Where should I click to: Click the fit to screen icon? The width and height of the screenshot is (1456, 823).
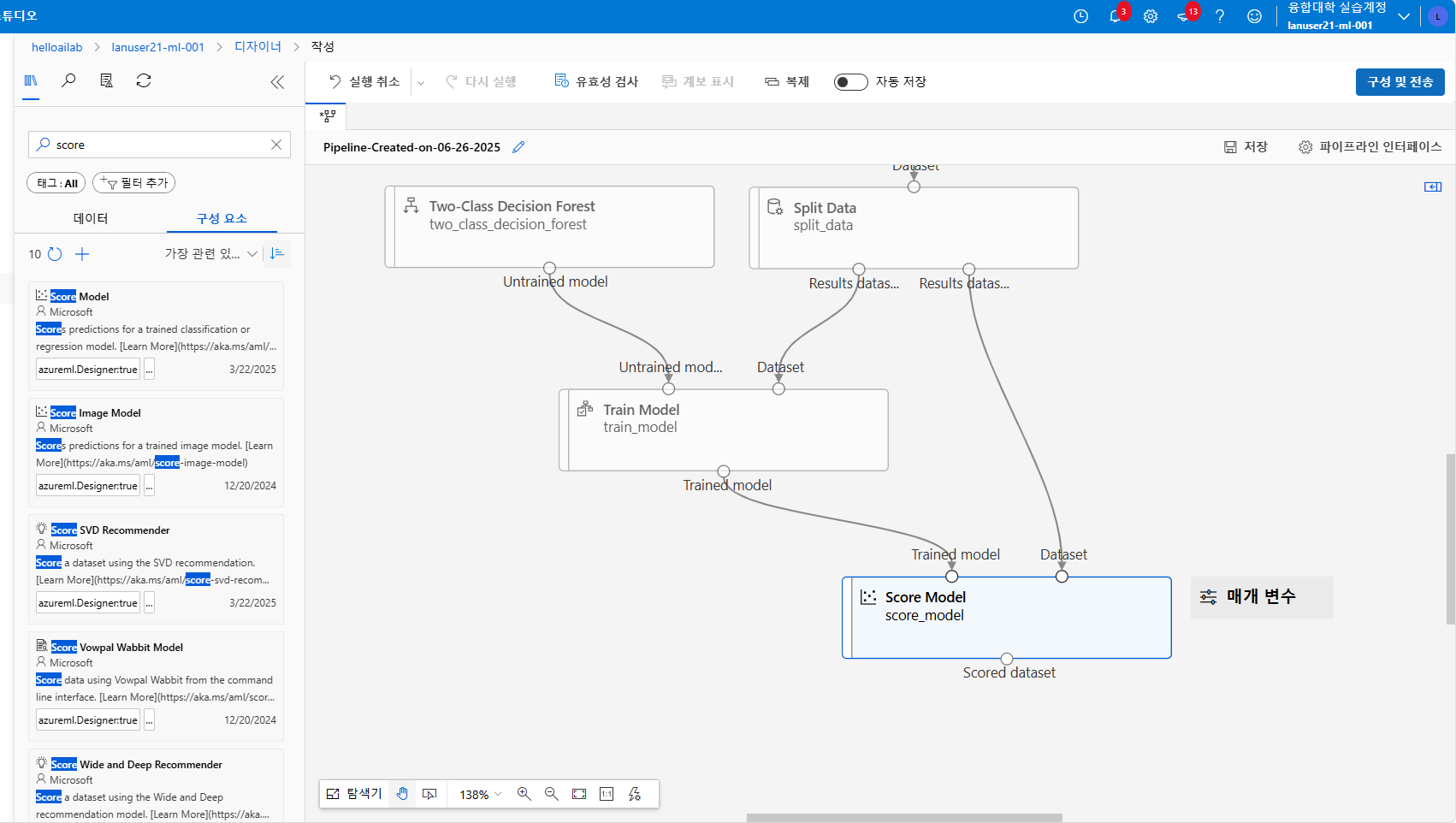pos(579,794)
